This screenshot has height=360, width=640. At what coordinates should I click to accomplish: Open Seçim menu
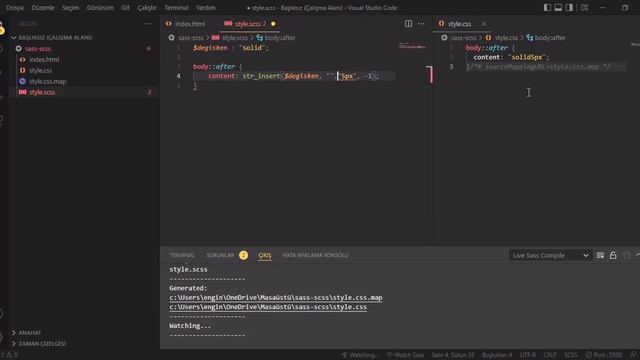click(x=70, y=7)
